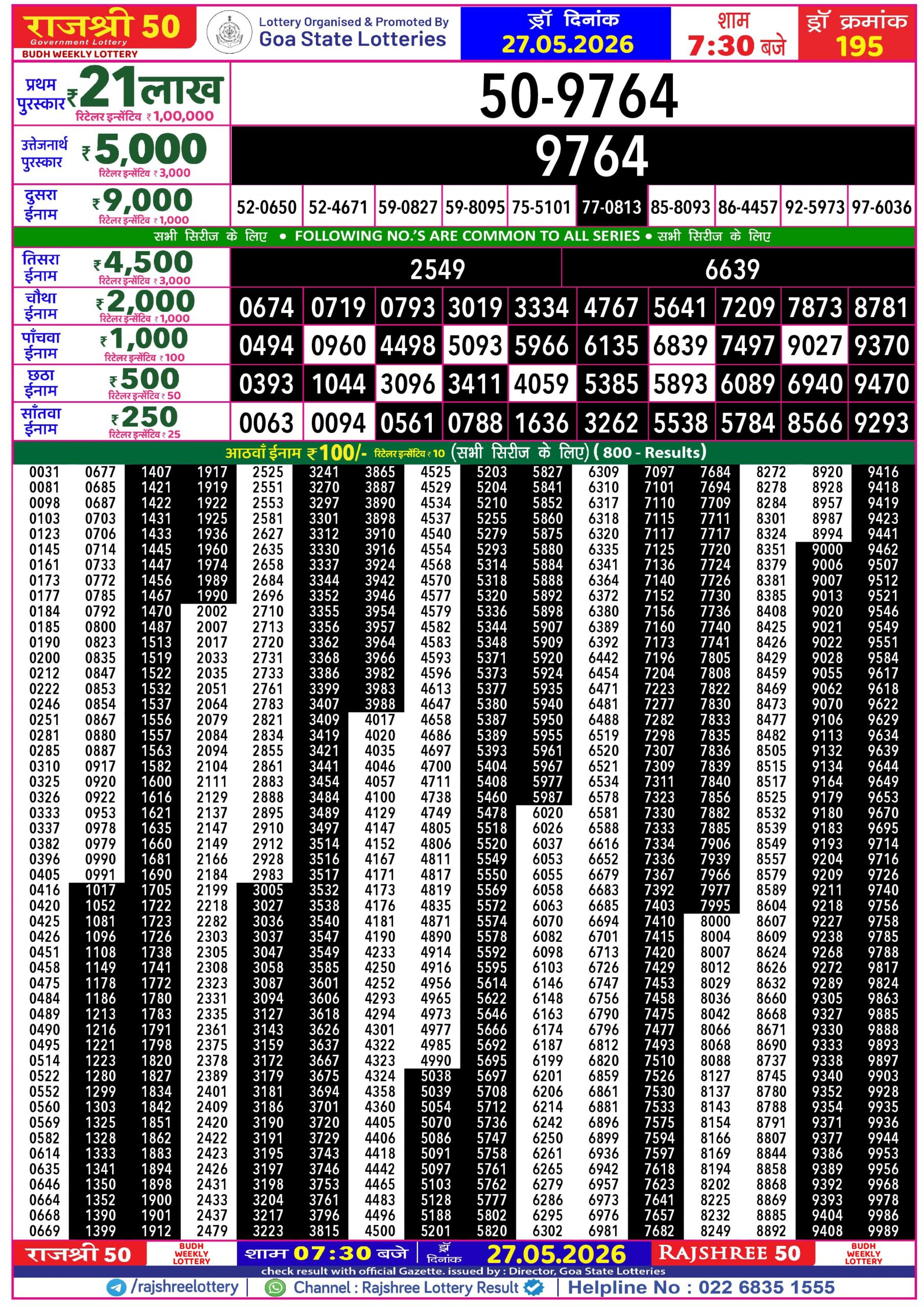Screen dimensions: 924x1307
Task: Click the RAJSHREE 50 English footer logo
Action: point(730,1253)
